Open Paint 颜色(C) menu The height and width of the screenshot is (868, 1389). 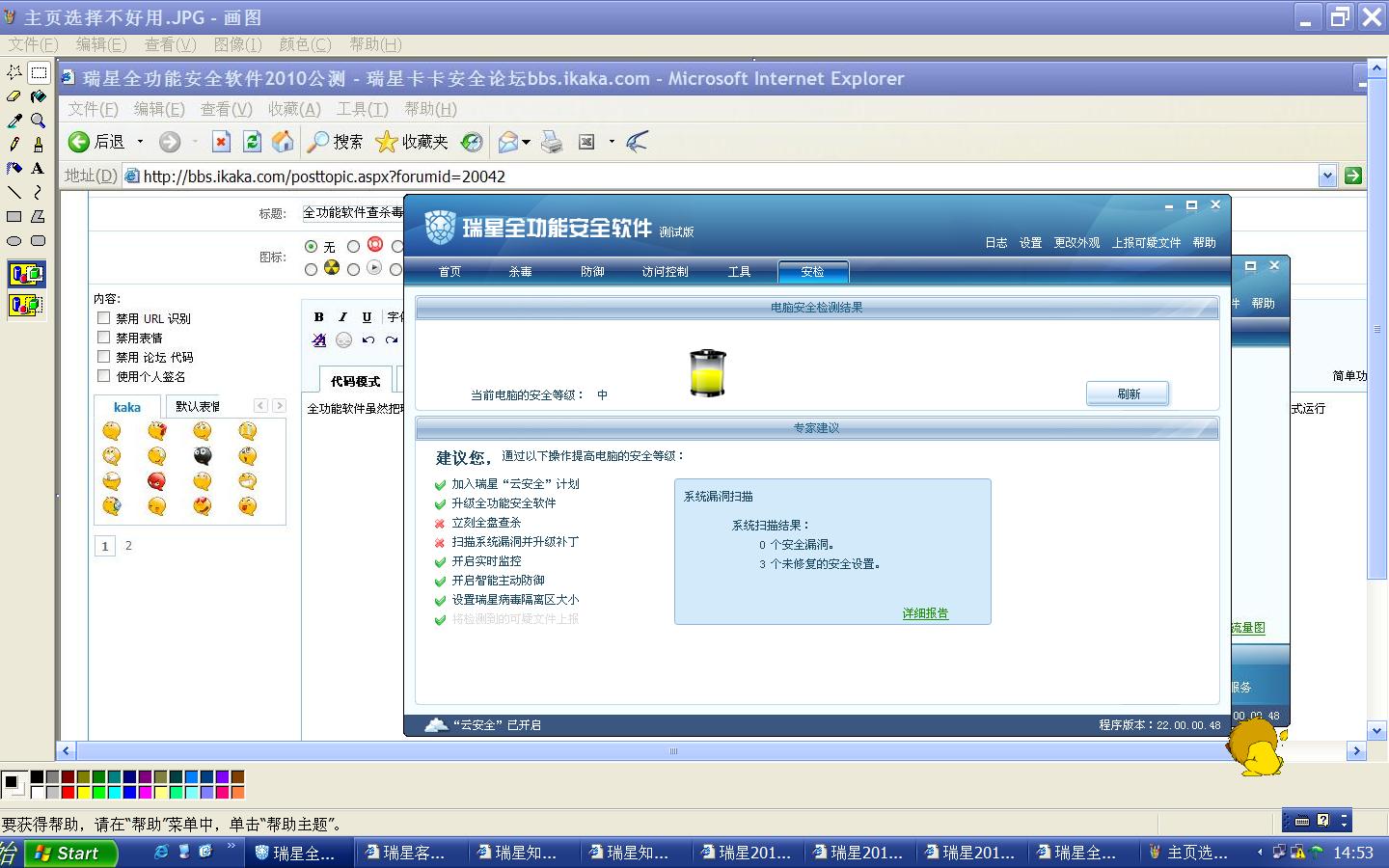[x=305, y=44]
